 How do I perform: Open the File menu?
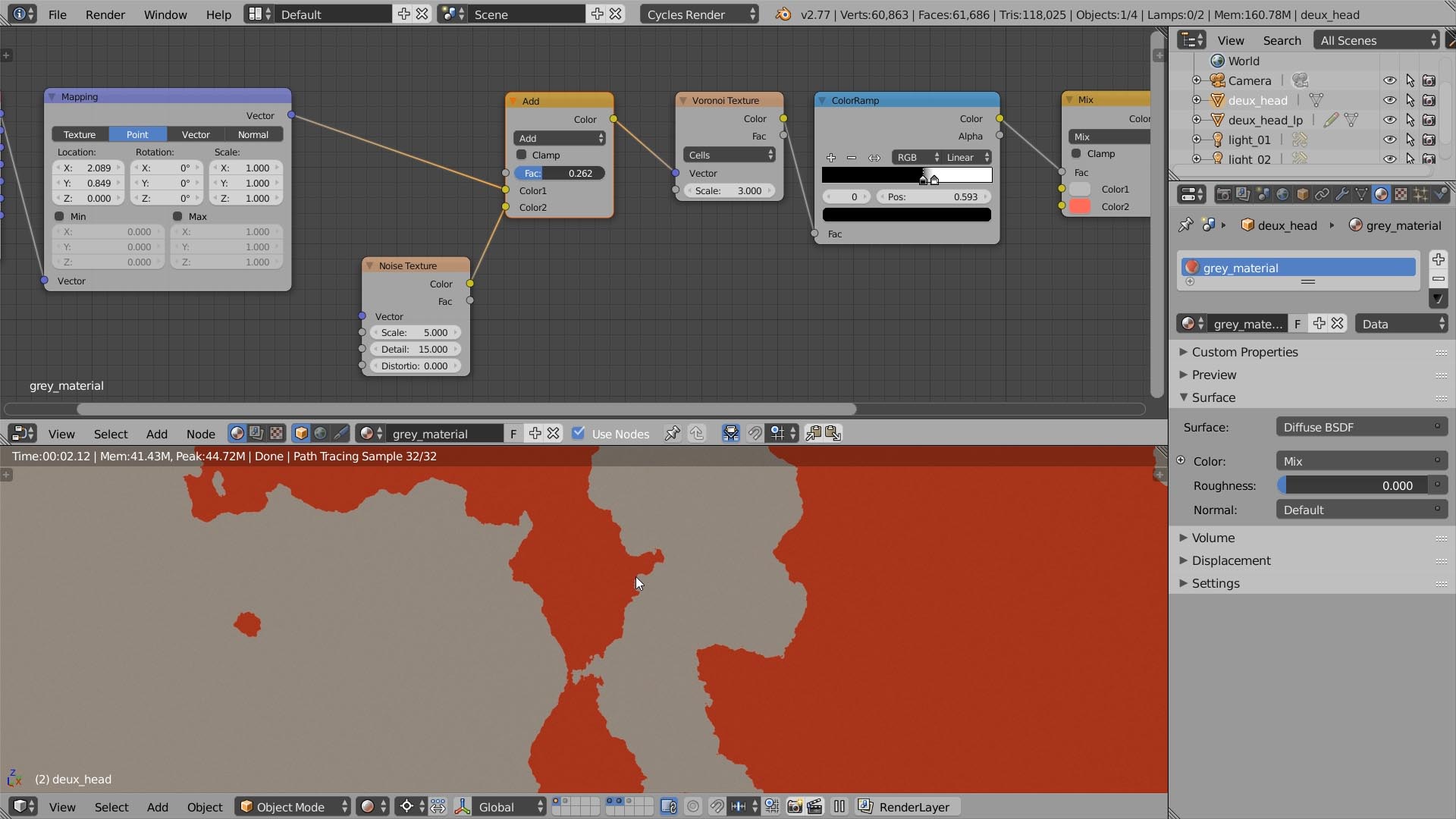coord(56,13)
